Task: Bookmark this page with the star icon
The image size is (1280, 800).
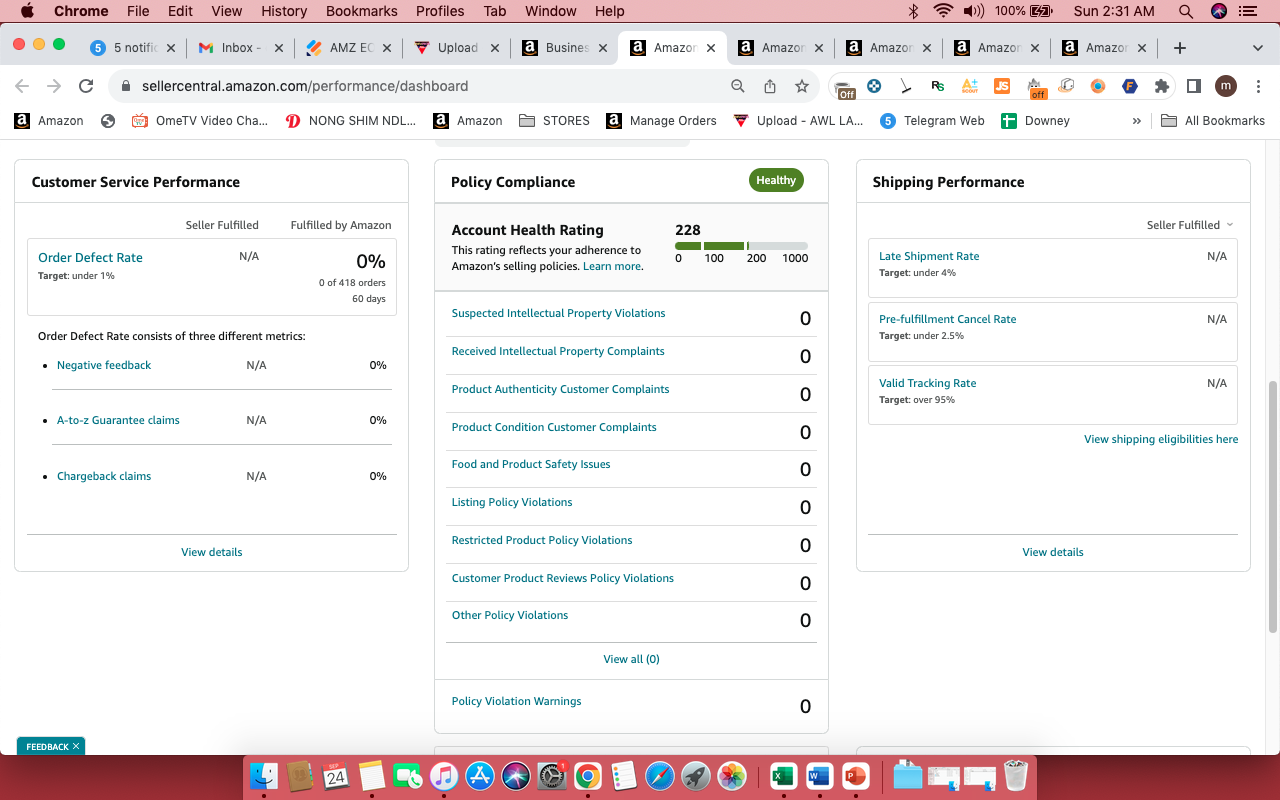Action: click(802, 86)
